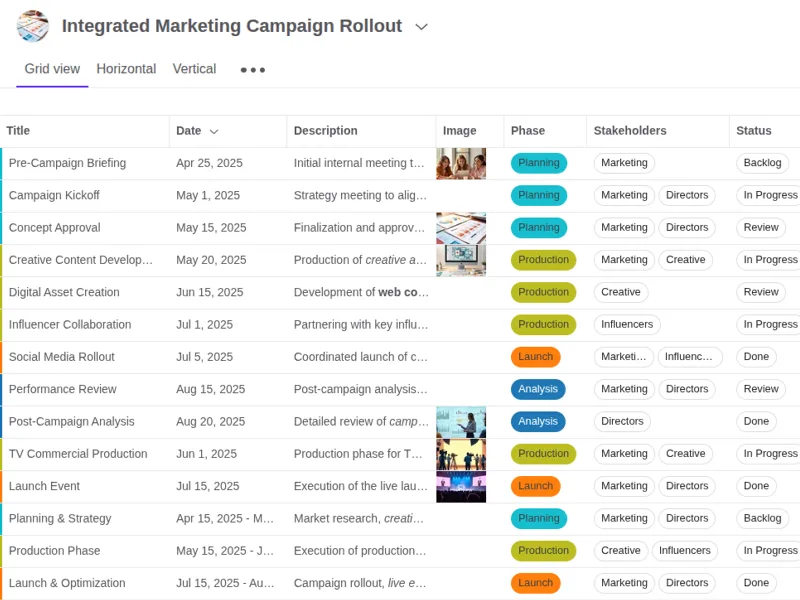This screenshot has height=600, width=800.
Task: Click the Done status on Launch Event
Action: [756, 486]
